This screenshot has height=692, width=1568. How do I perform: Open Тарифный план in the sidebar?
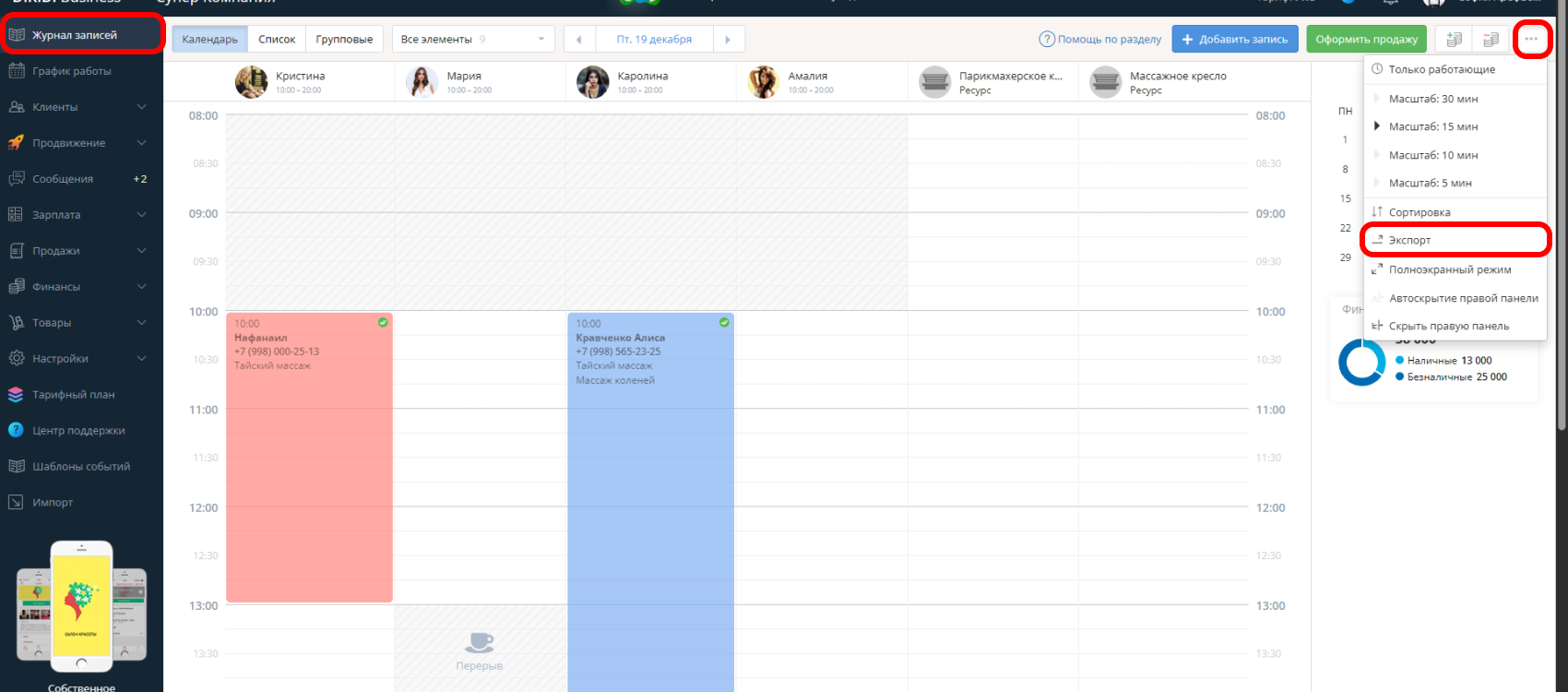tap(74, 395)
